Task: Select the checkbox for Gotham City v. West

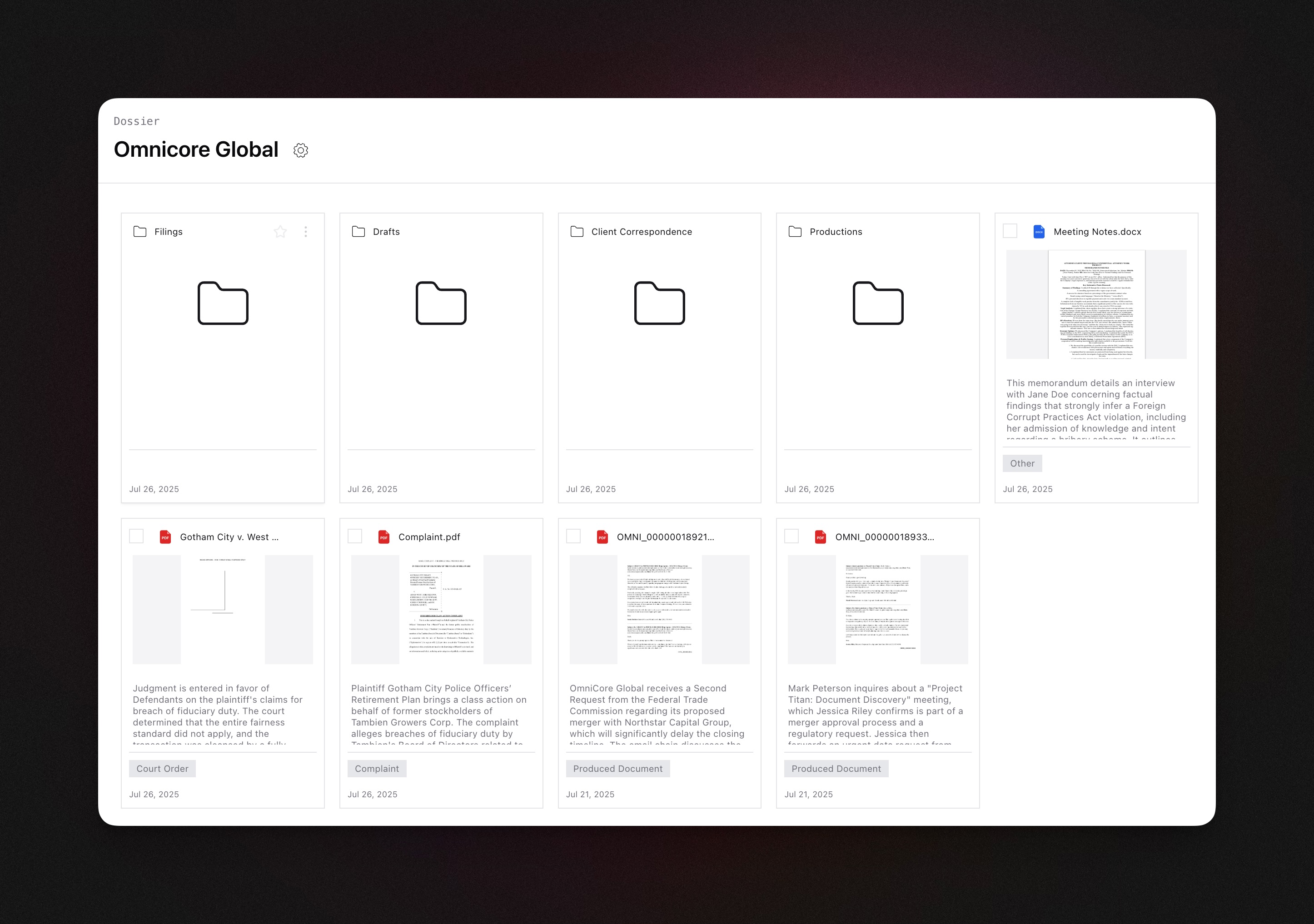Action: [x=136, y=536]
